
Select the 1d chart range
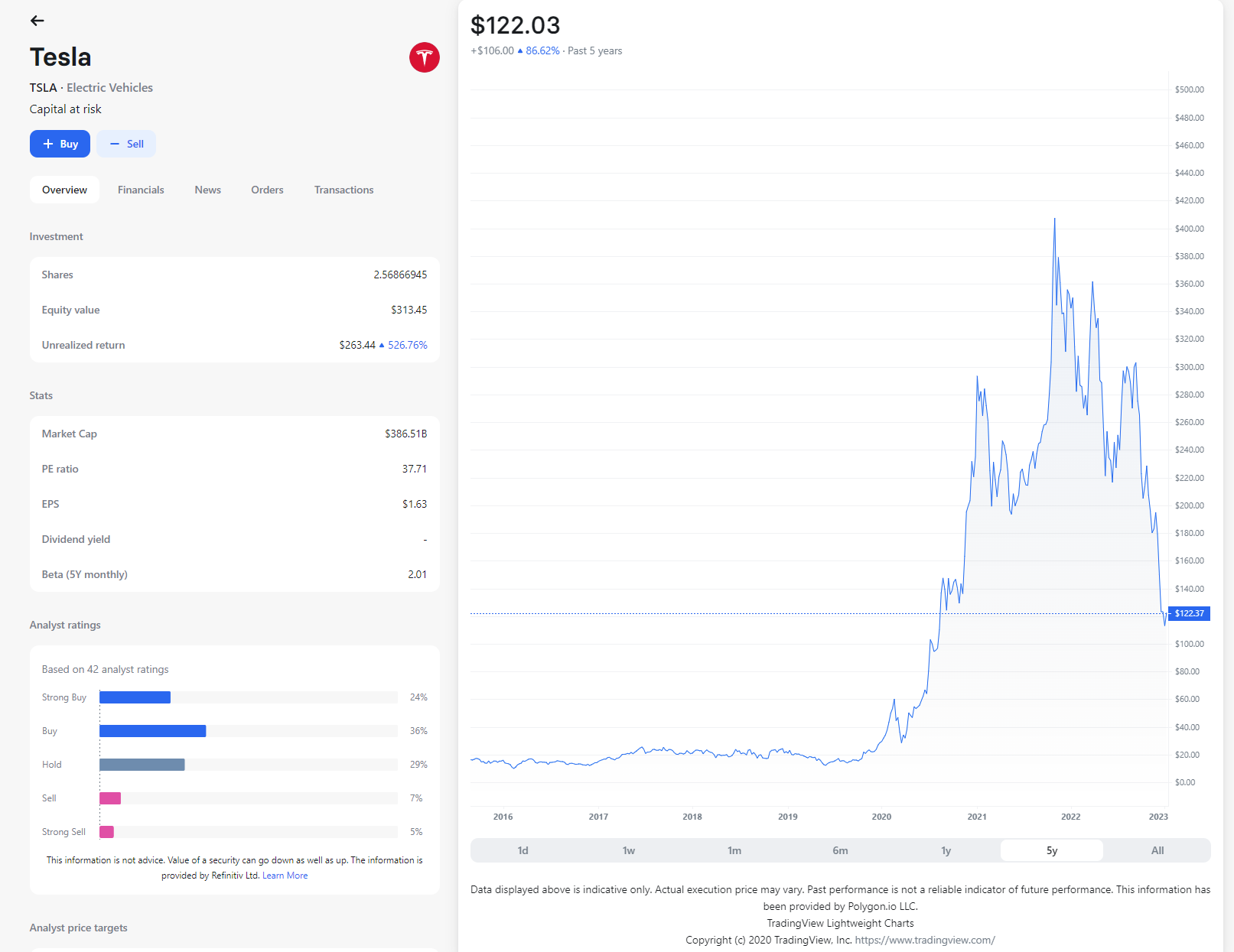click(523, 850)
